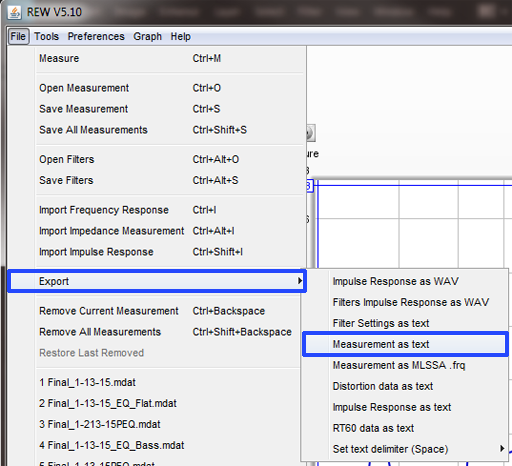The width and height of the screenshot is (512, 466).
Task: Expand the Export submenu
Action: pyautogui.click(x=157, y=281)
